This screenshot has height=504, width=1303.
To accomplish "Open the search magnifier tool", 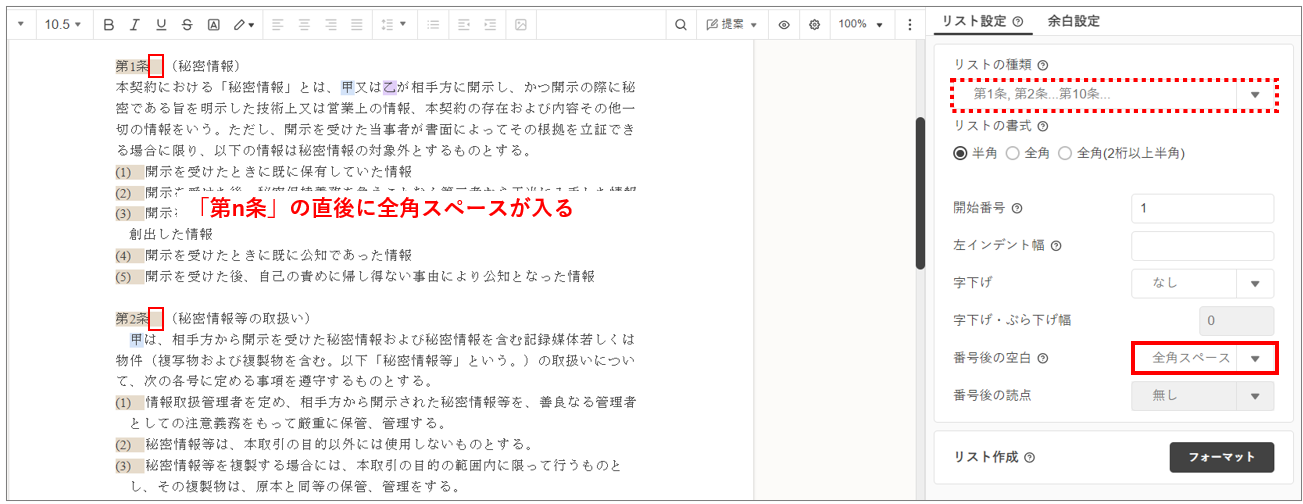I will (681, 24).
